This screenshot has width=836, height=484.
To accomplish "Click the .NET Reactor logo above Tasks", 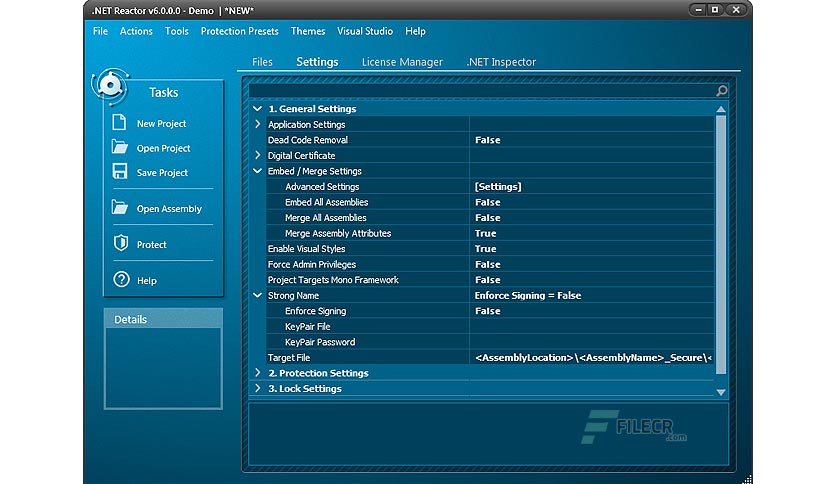I will [x=110, y=85].
